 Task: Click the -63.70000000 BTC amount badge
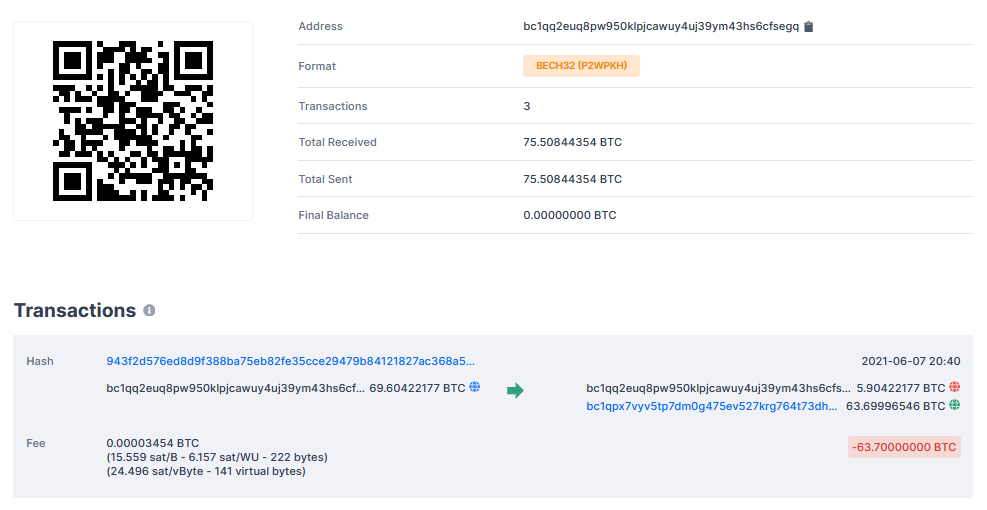coord(904,447)
